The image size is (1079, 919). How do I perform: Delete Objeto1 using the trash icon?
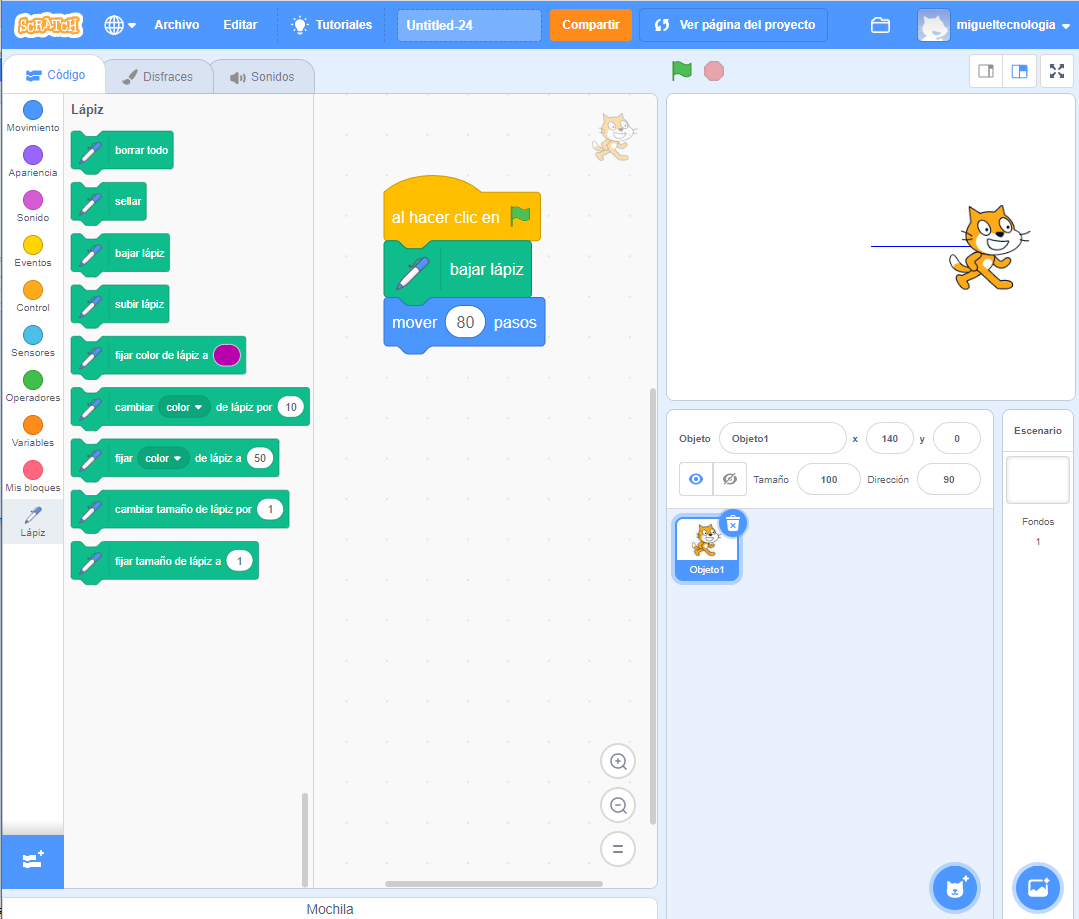click(x=733, y=524)
